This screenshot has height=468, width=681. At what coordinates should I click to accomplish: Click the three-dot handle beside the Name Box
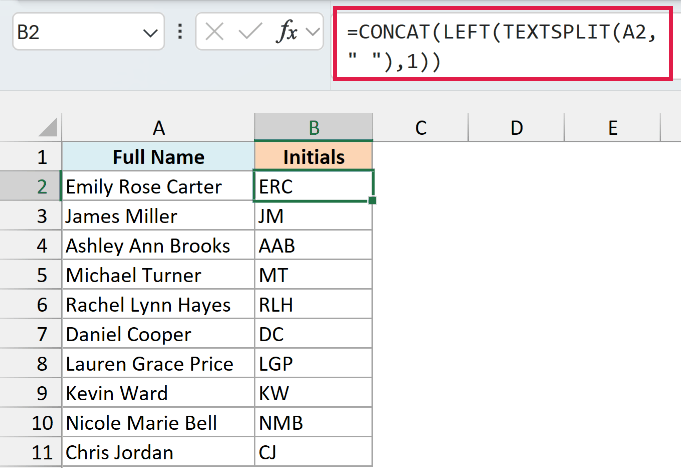tap(180, 32)
